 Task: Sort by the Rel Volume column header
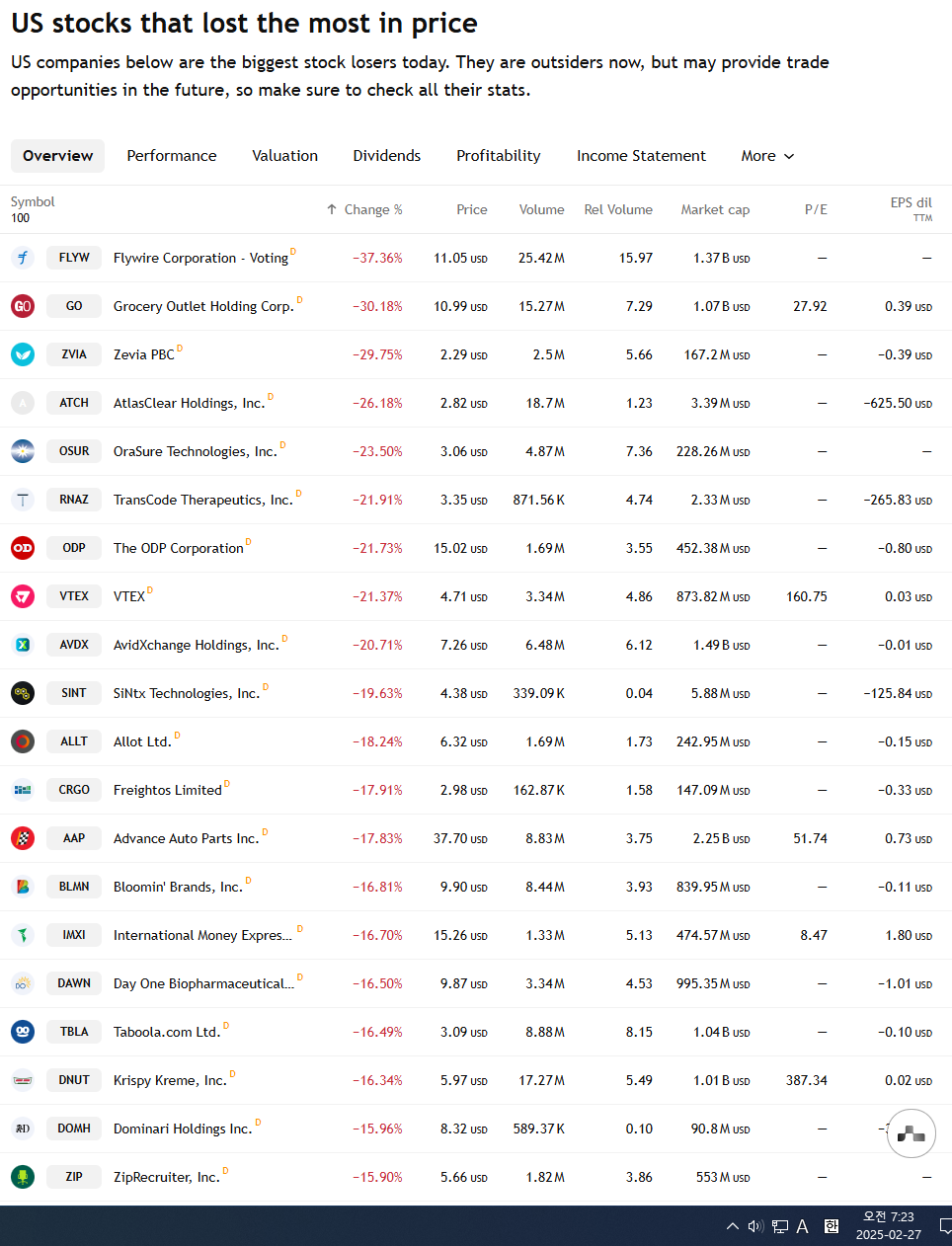click(x=618, y=209)
